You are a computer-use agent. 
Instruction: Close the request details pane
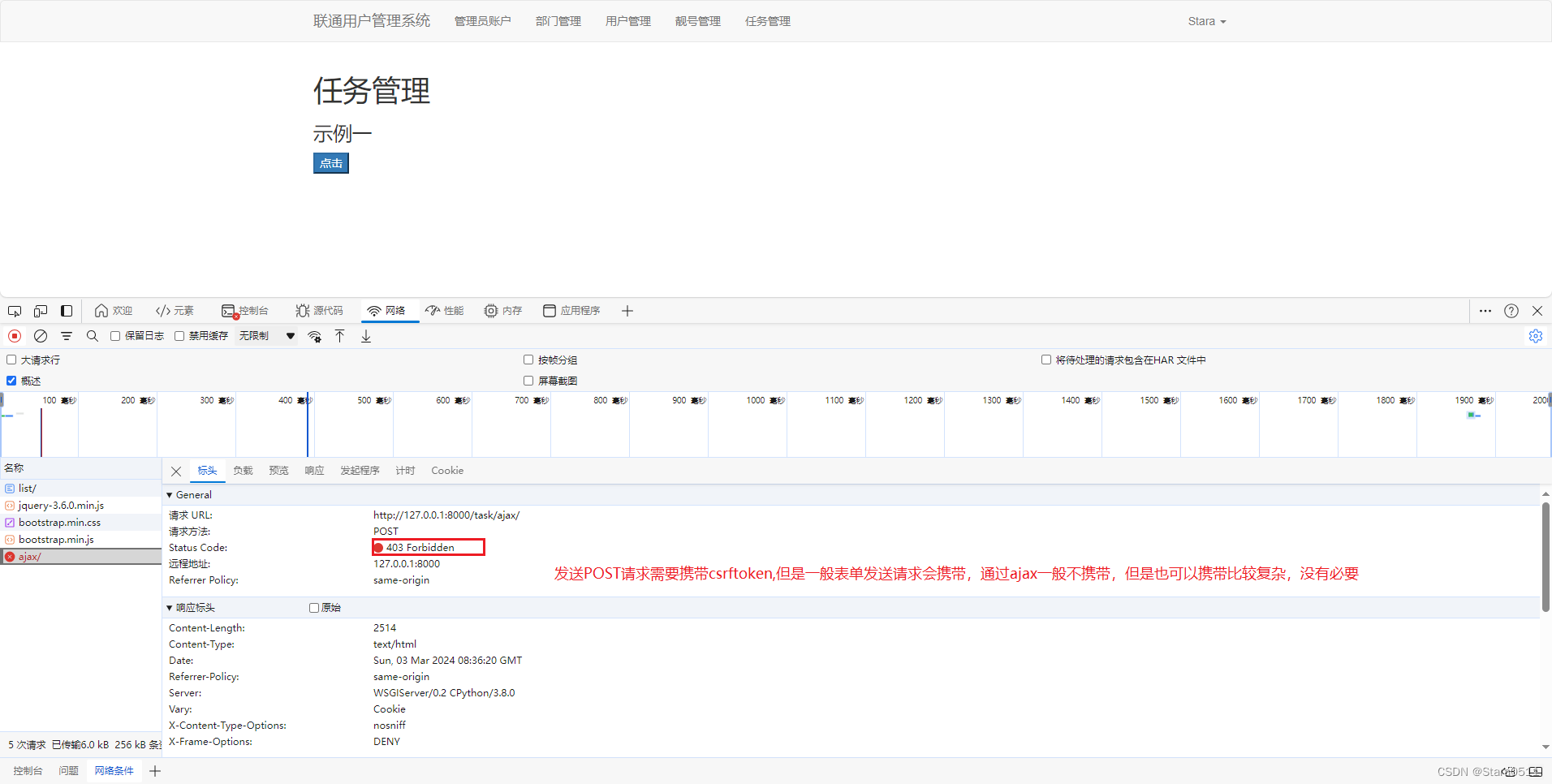click(176, 472)
